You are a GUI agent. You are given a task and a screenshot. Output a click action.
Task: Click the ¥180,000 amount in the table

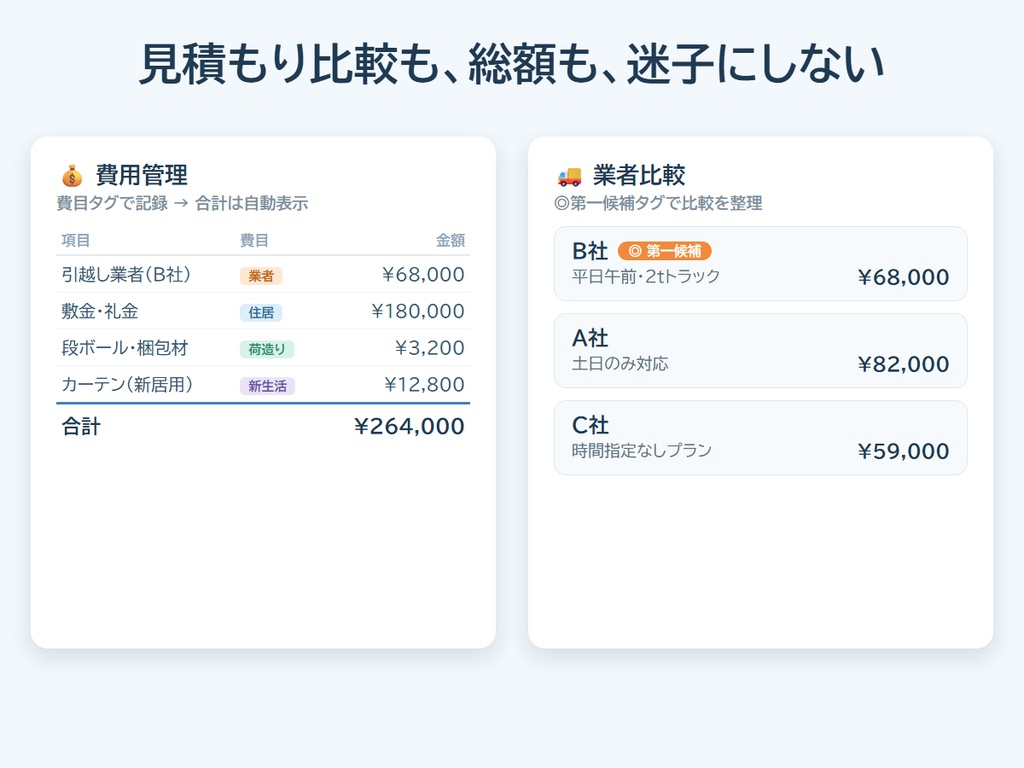(x=418, y=311)
